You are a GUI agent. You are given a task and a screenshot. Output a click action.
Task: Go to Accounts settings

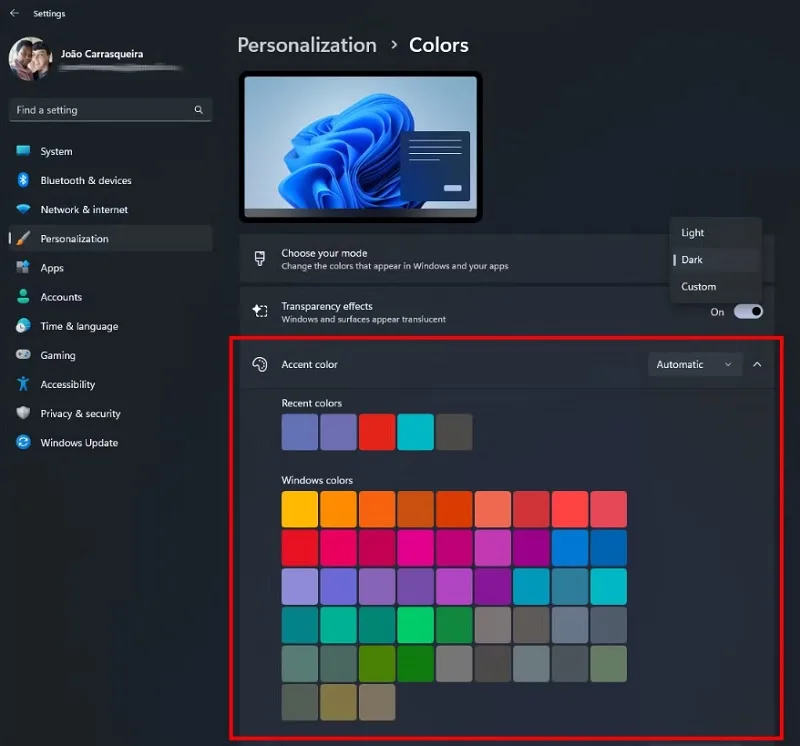tap(111, 296)
